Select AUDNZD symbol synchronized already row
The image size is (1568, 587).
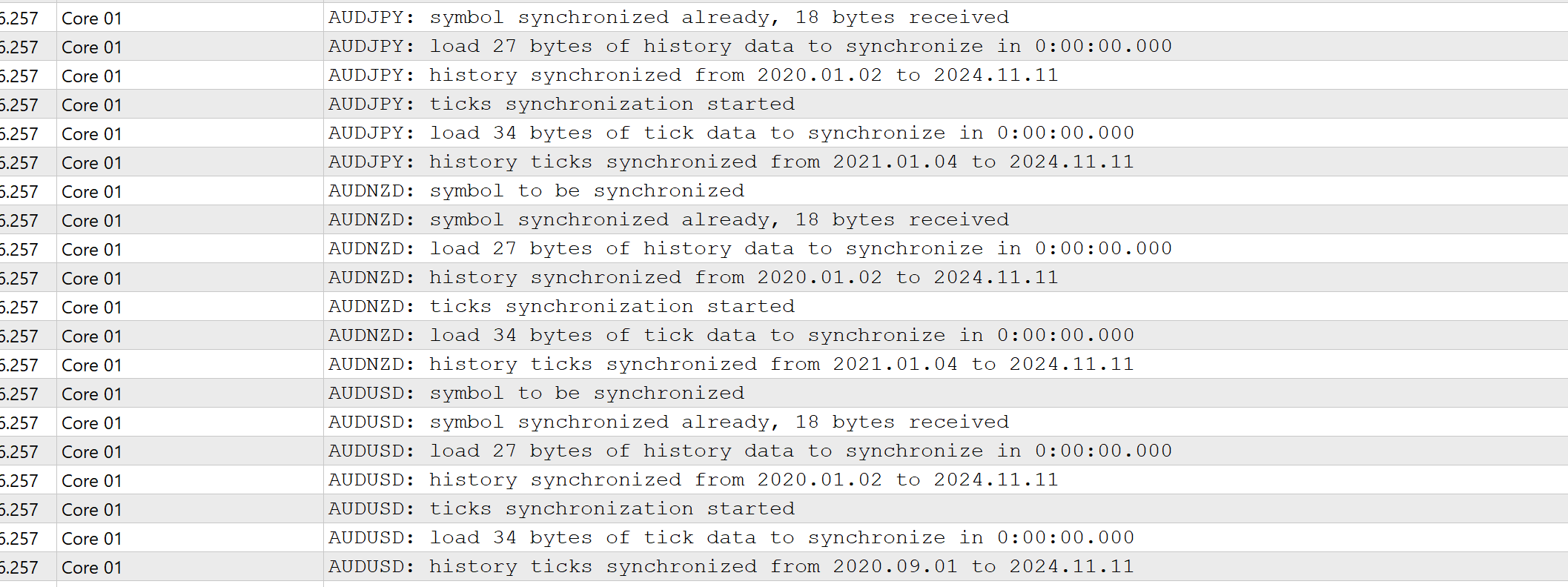[784, 219]
